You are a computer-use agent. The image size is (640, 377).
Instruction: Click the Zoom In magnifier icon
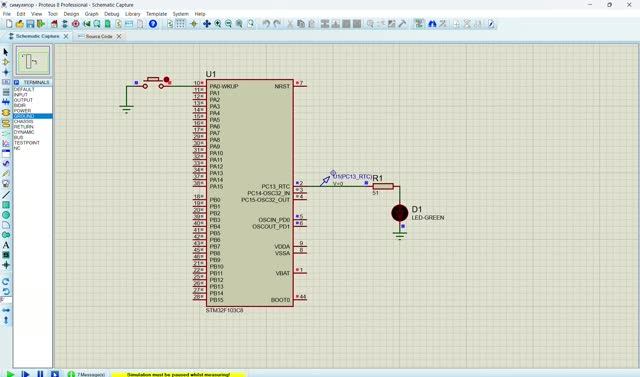pos(218,24)
